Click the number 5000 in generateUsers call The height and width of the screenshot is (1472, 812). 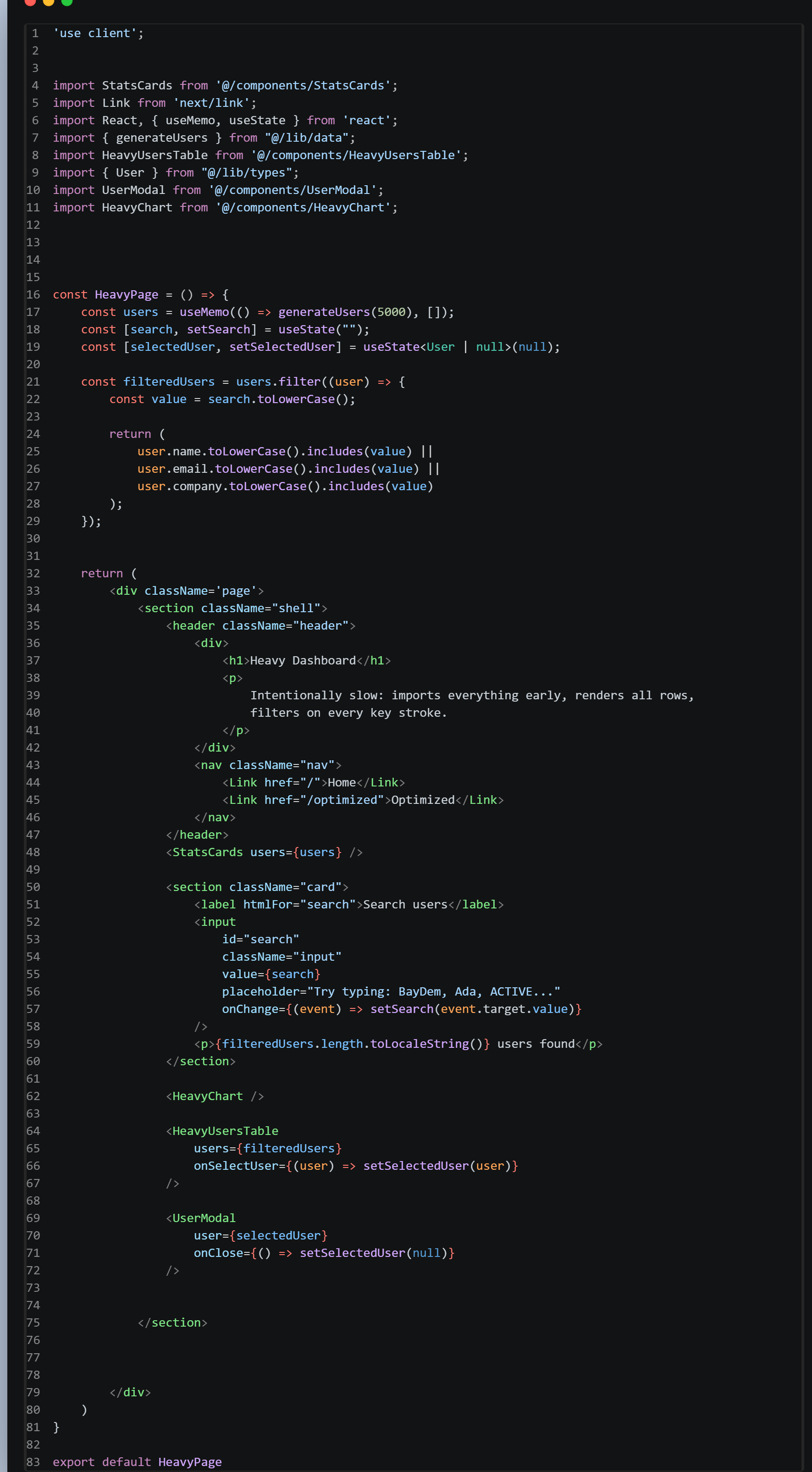pyautogui.click(x=391, y=313)
